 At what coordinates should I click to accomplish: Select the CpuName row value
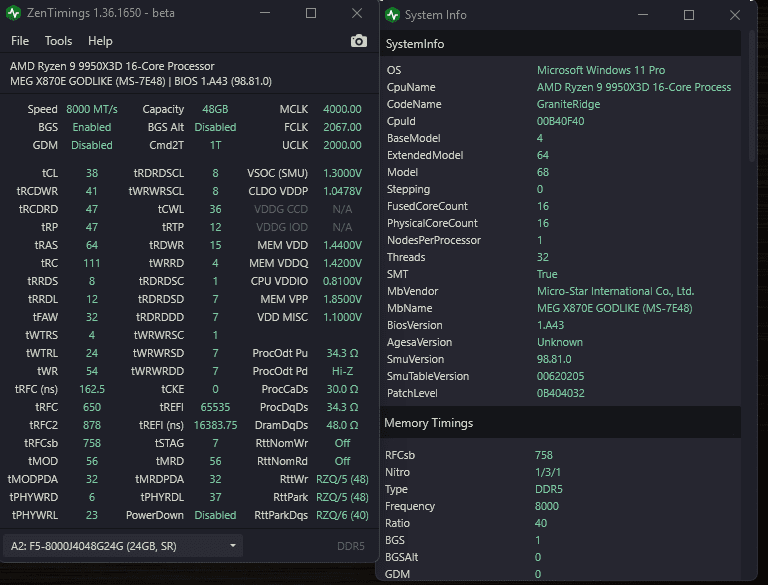click(x=634, y=87)
